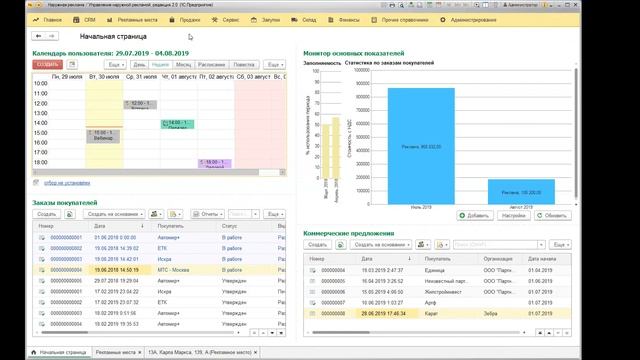Image resolution: width=640 pixels, height=360 pixels.
Task: Switch calendar to Неделя view
Action: click(160, 64)
